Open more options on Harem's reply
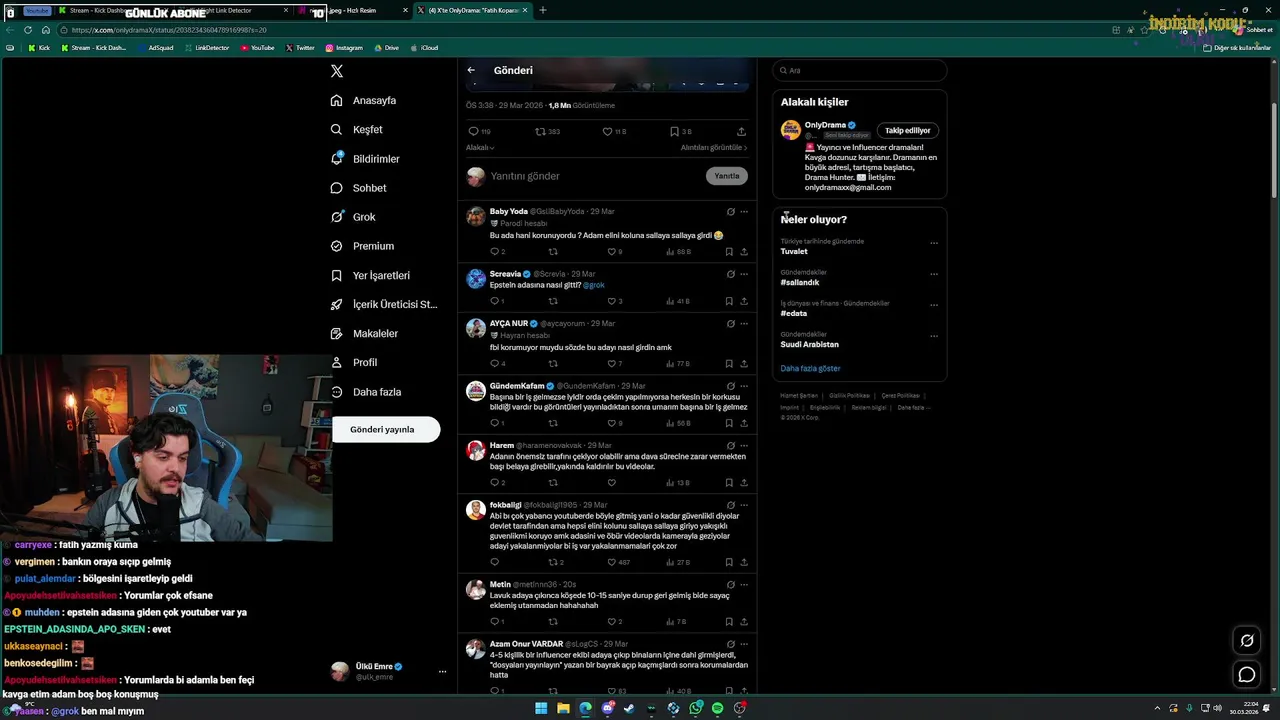This screenshot has height=720, width=1280. (744, 445)
